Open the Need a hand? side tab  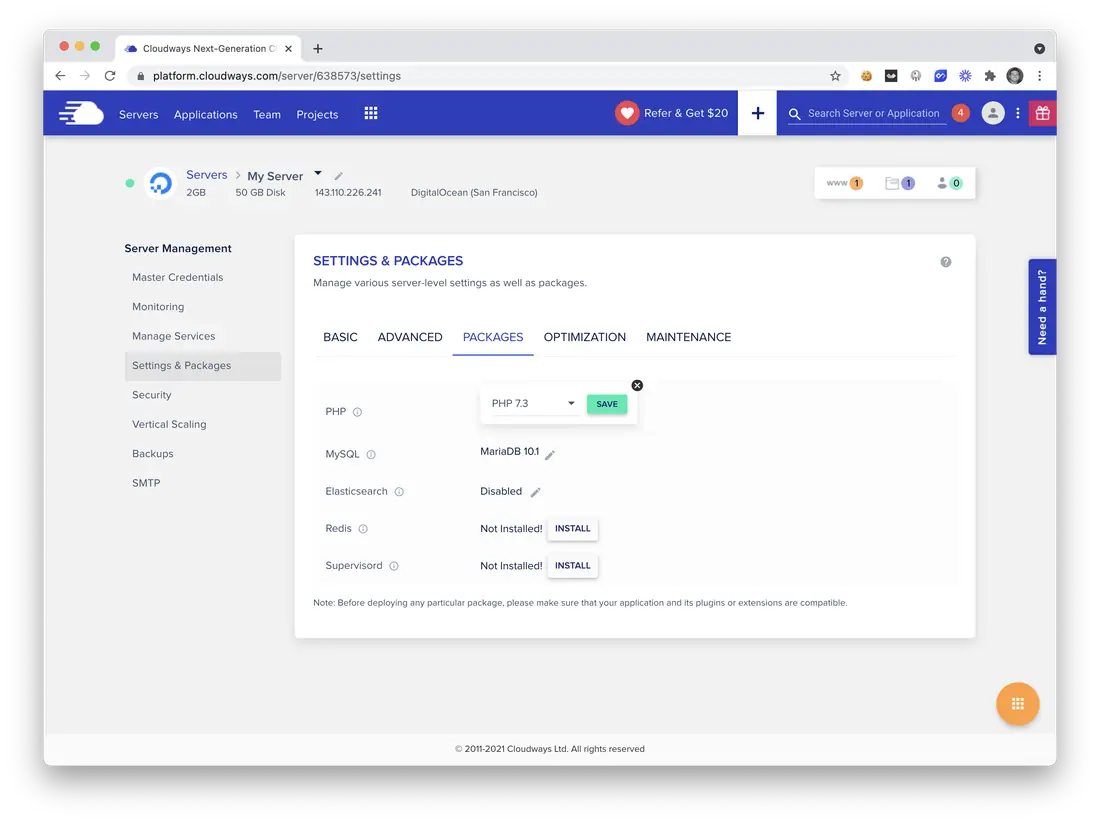tap(1042, 307)
